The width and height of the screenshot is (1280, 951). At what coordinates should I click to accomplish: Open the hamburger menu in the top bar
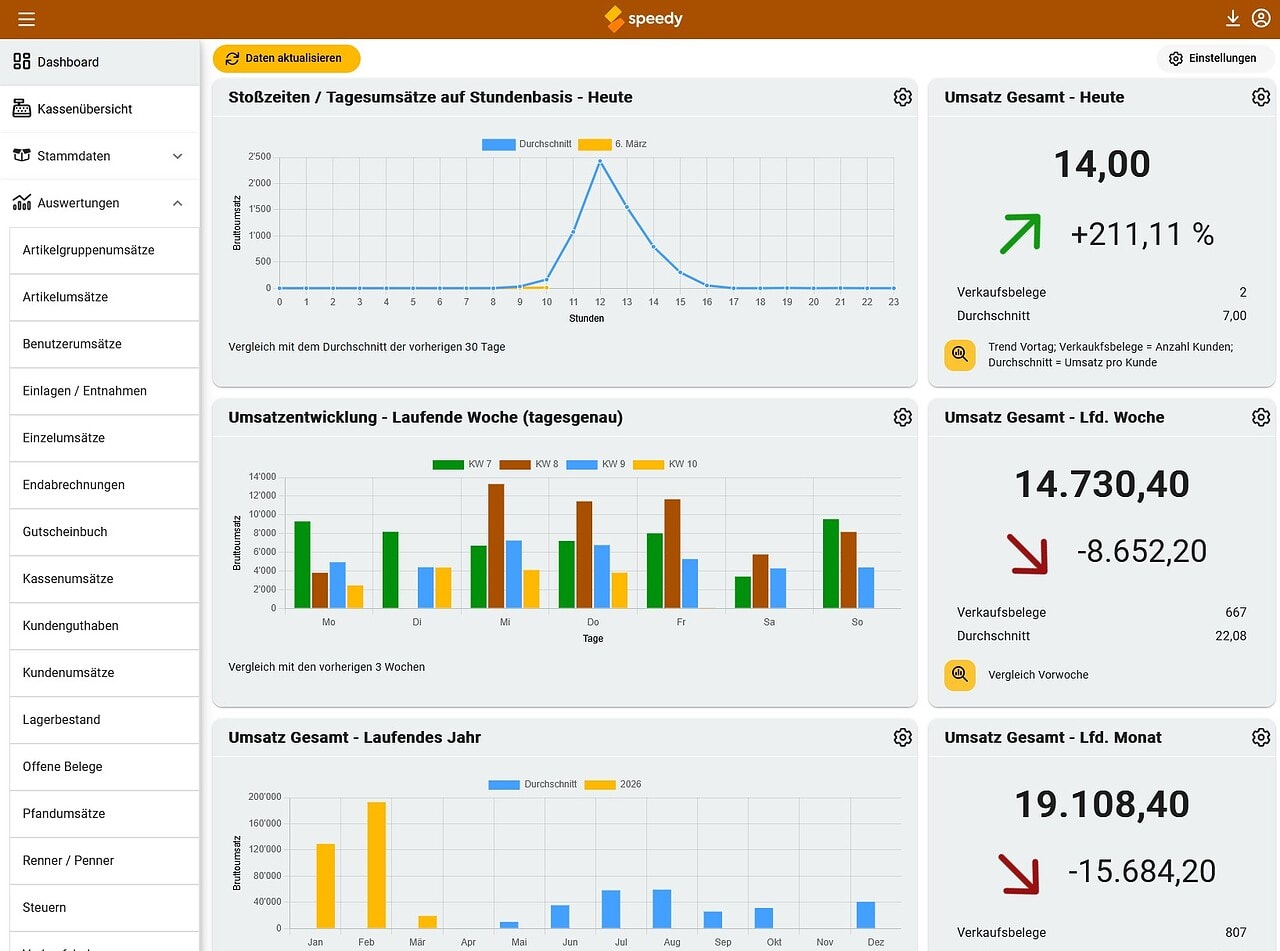click(26, 18)
